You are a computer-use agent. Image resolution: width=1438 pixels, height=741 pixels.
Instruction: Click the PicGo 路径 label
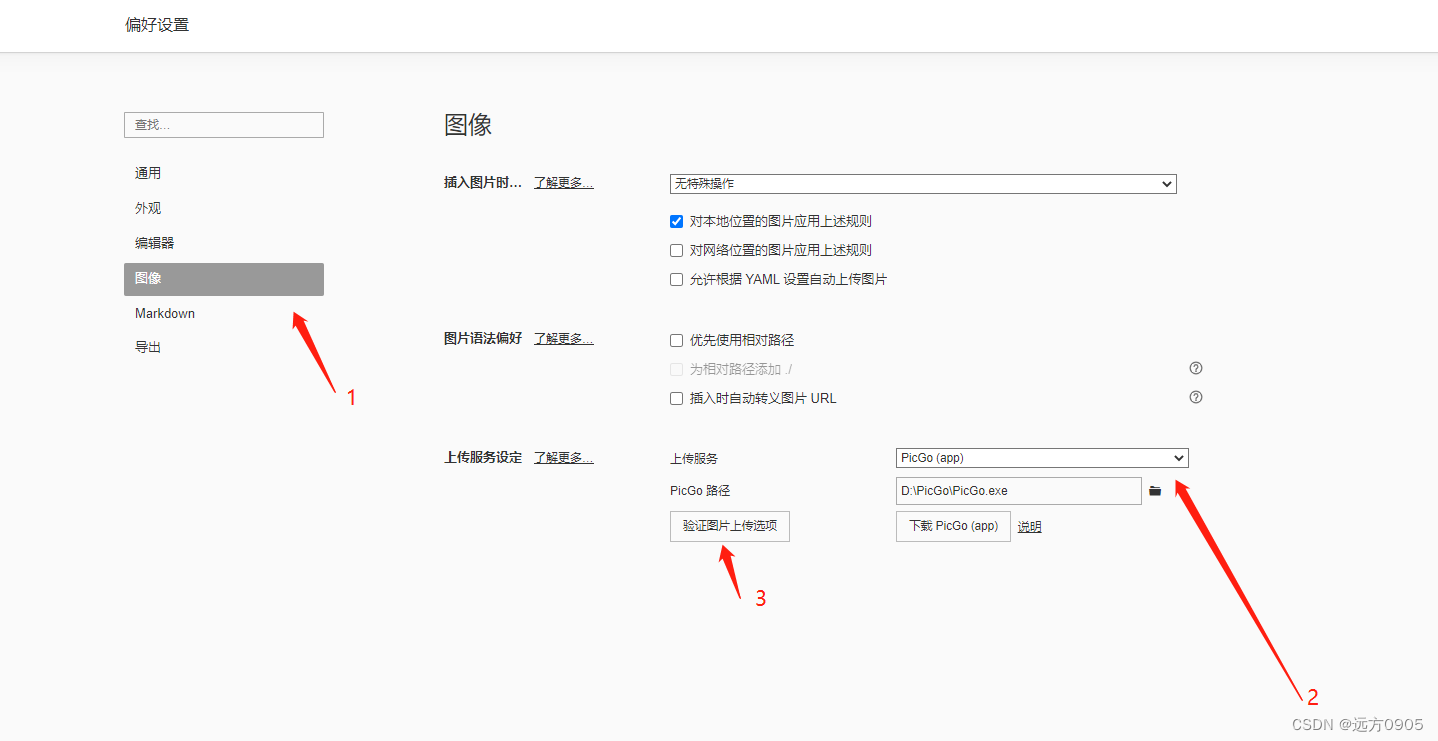click(700, 491)
